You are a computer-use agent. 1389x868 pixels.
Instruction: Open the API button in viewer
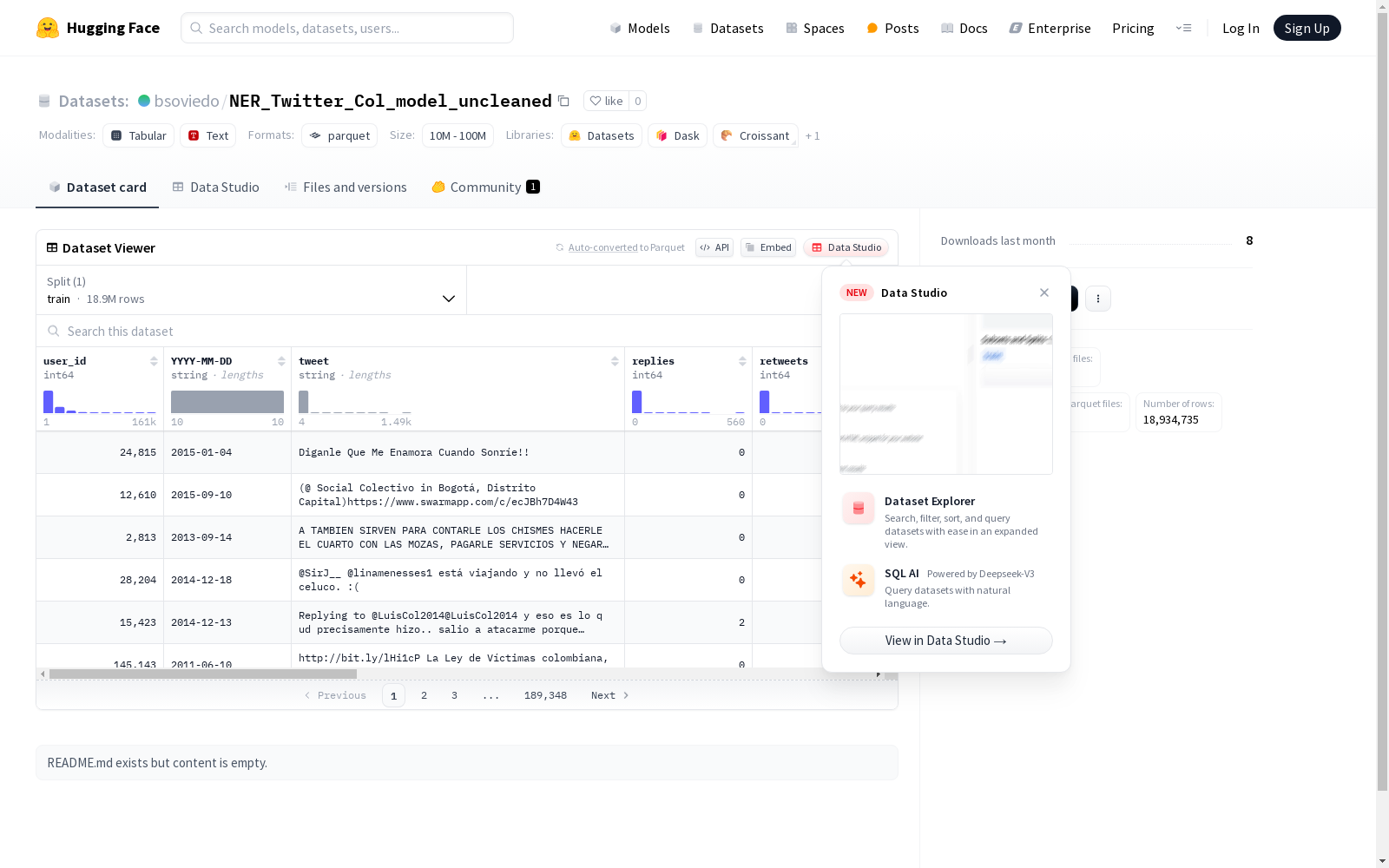(x=714, y=247)
